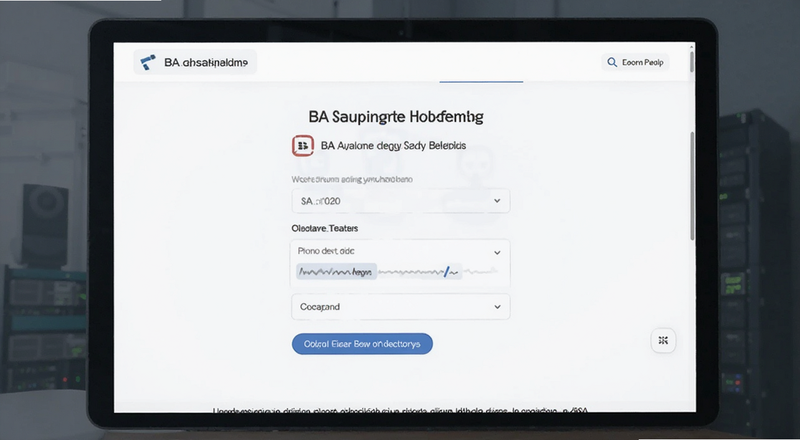Click the blue marker on waveform
Screen dimensions: 800x440
(447, 272)
